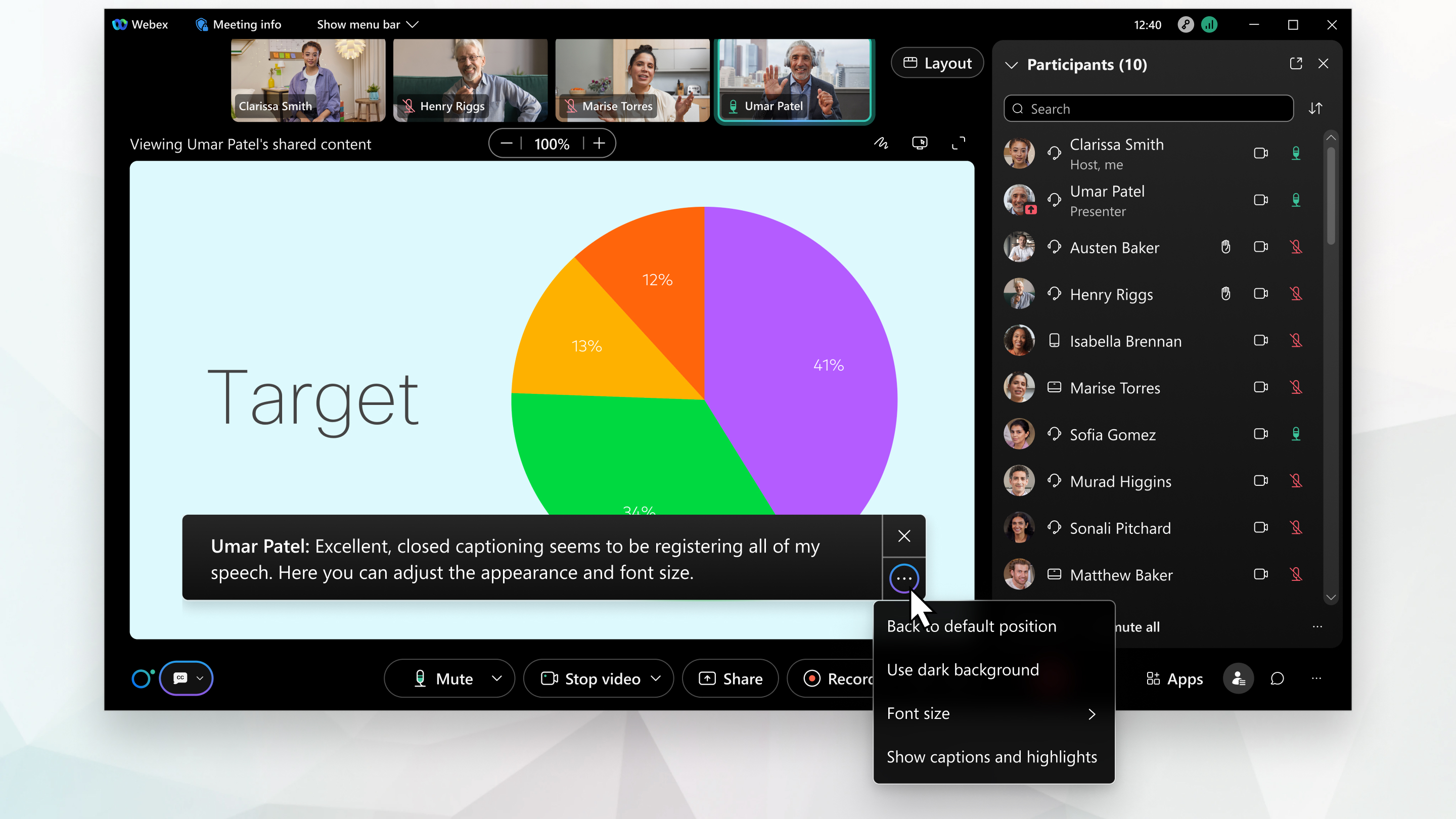Expand the Stop video dropdown arrow
Image resolution: width=1456 pixels, height=819 pixels.
[x=656, y=679]
